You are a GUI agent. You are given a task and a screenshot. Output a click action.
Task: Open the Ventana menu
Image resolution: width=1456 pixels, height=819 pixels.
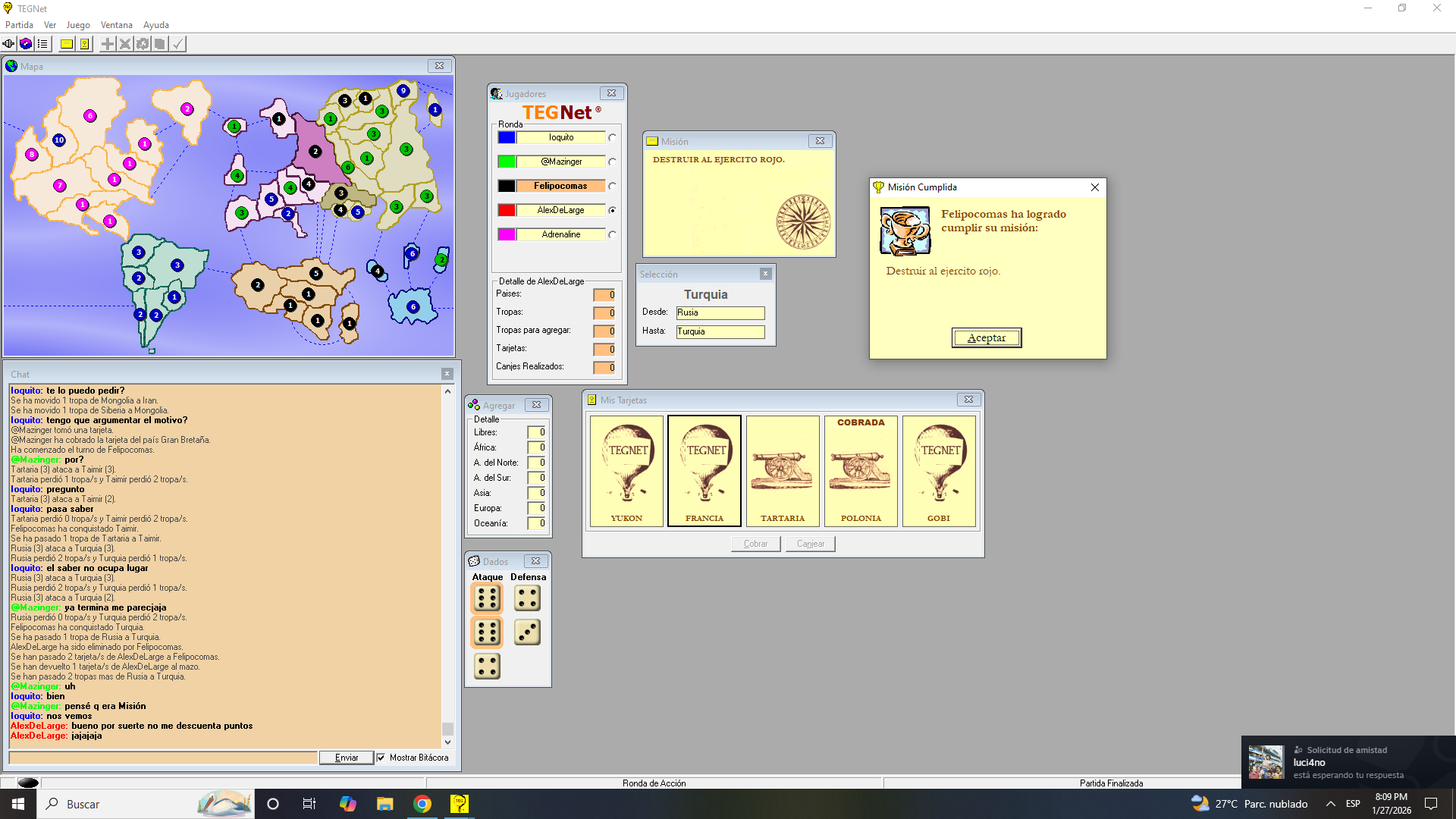click(x=116, y=25)
